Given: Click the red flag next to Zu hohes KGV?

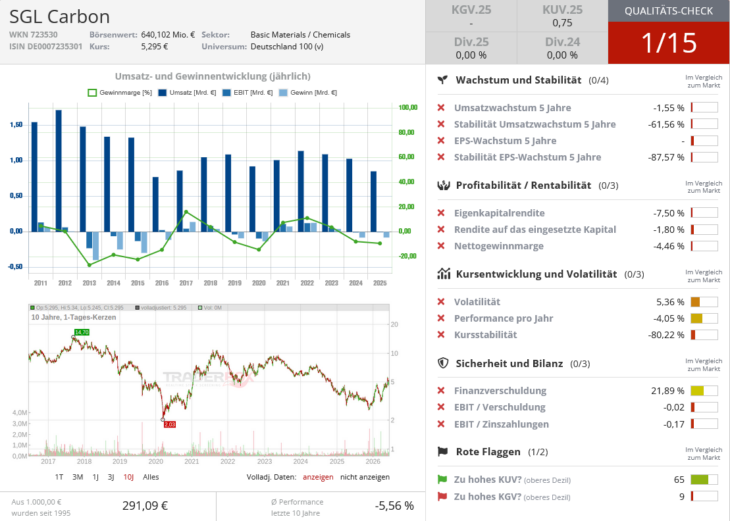Looking at the screenshot, I should tap(442, 496).
